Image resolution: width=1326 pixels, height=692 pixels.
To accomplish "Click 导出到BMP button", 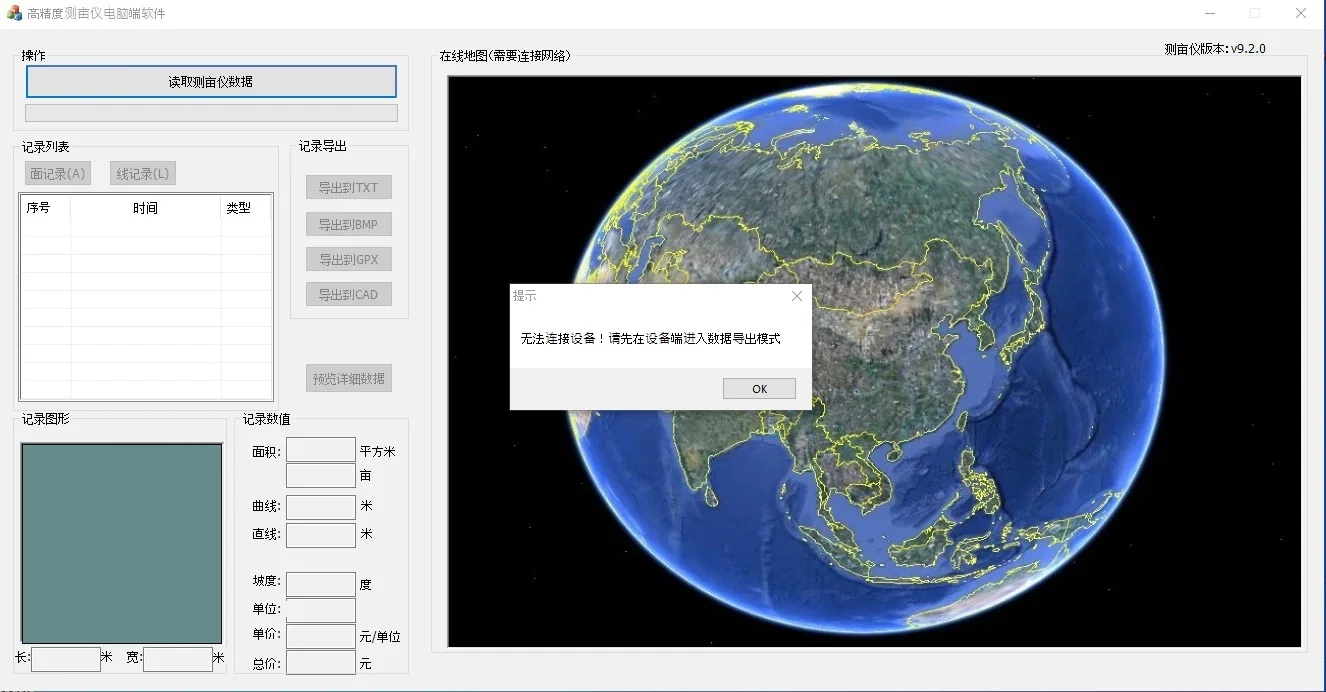I will click(348, 224).
